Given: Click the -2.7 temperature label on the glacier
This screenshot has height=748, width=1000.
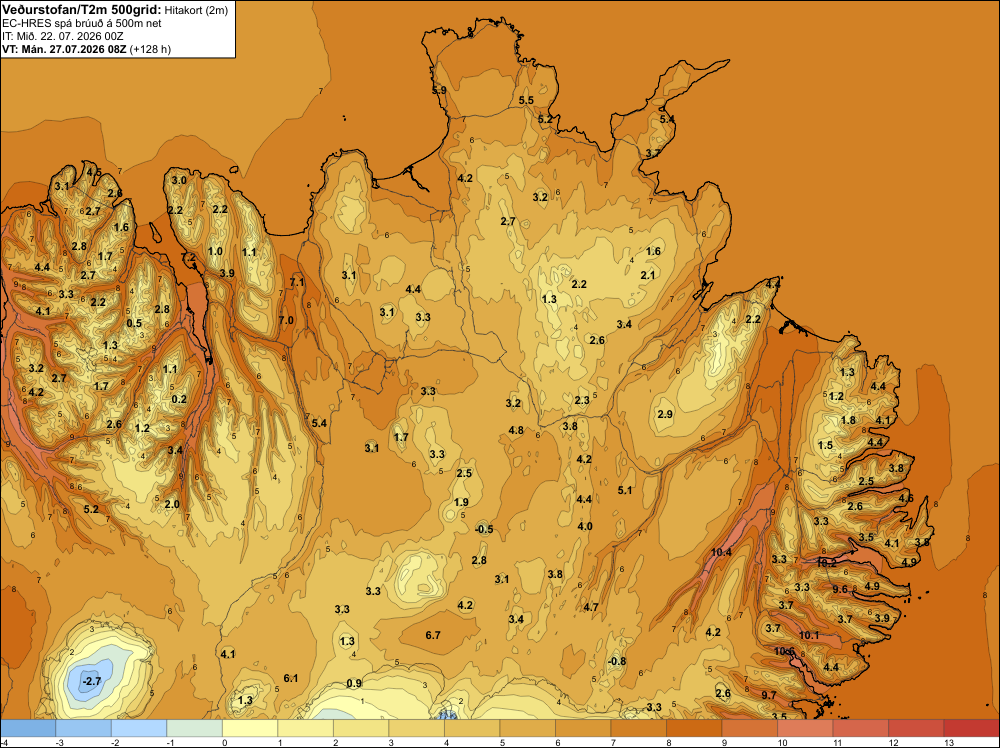Looking at the screenshot, I should (x=92, y=681).
